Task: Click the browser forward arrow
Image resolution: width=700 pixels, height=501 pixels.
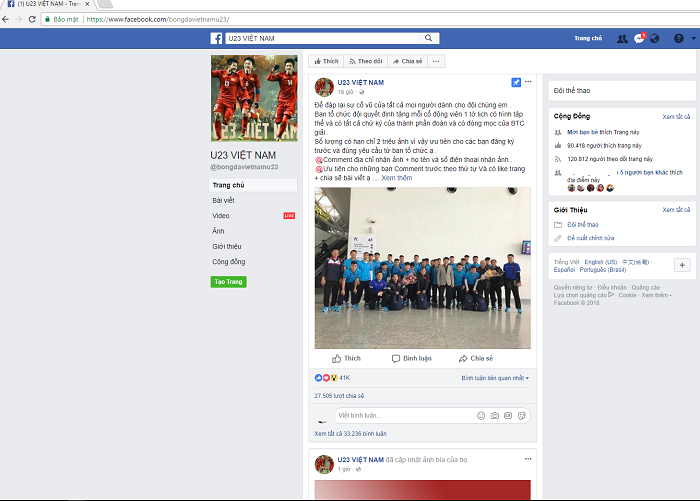Action: click(19, 19)
